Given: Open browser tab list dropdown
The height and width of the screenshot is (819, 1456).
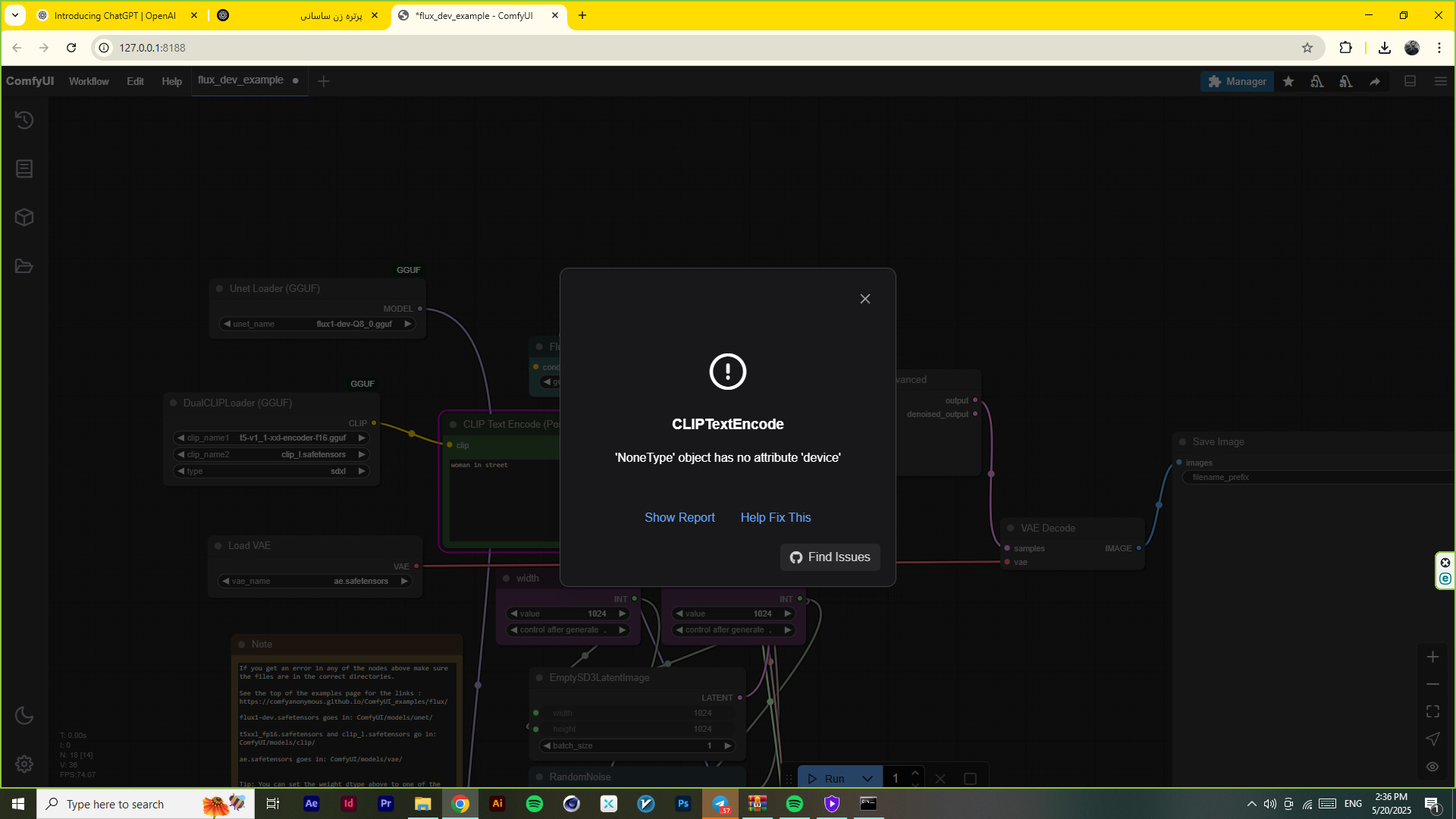Looking at the screenshot, I should 15,15.
